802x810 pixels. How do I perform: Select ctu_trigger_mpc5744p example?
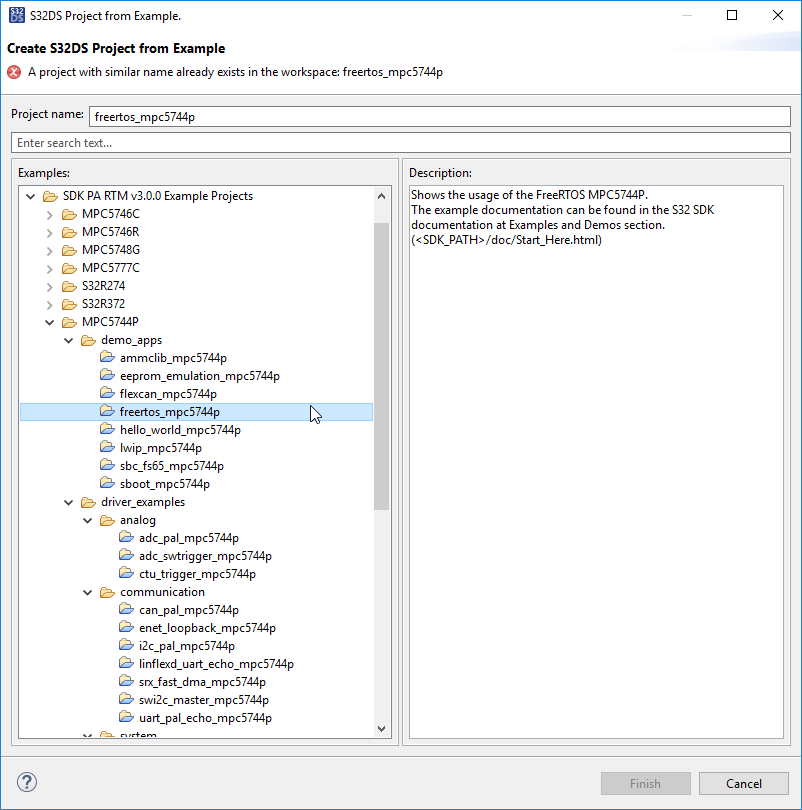(197, 574)
